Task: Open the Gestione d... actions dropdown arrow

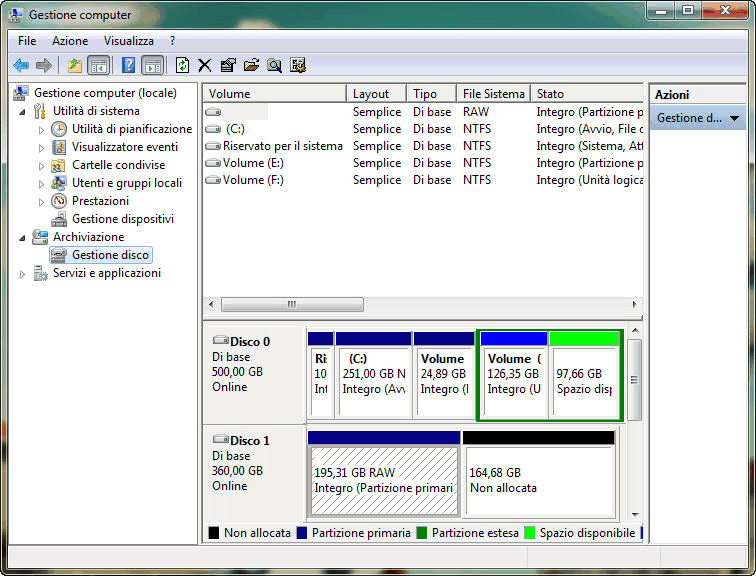Action: (735, 118)
